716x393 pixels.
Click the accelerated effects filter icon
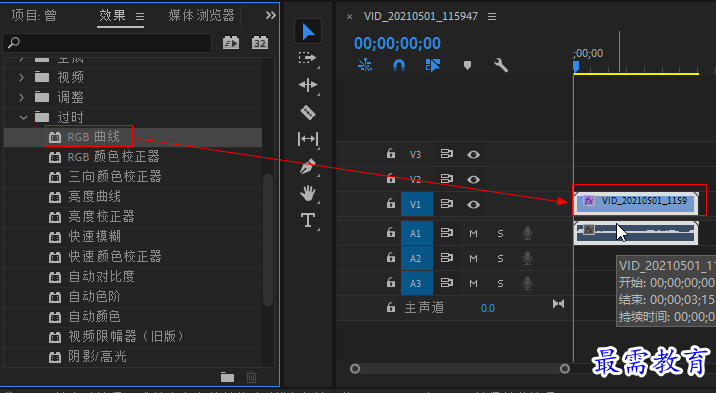(x=231, y=43)
